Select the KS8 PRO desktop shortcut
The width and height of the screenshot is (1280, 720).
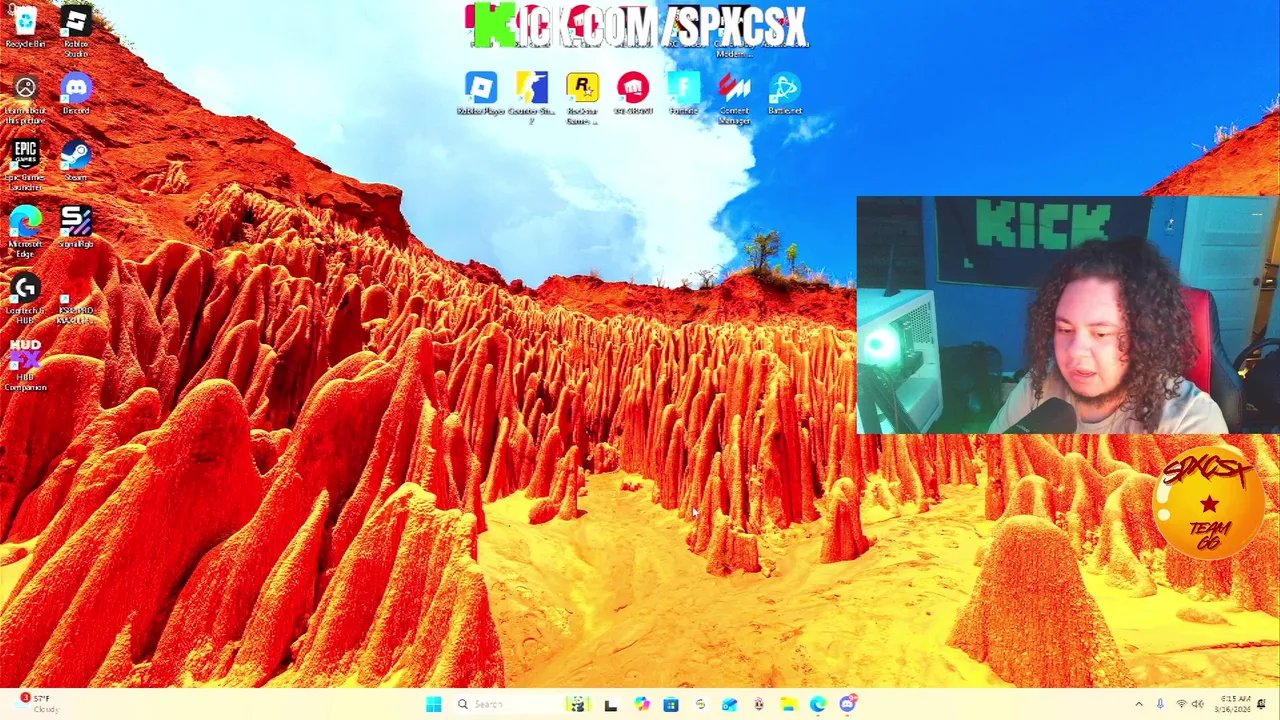tap(76, 308)
